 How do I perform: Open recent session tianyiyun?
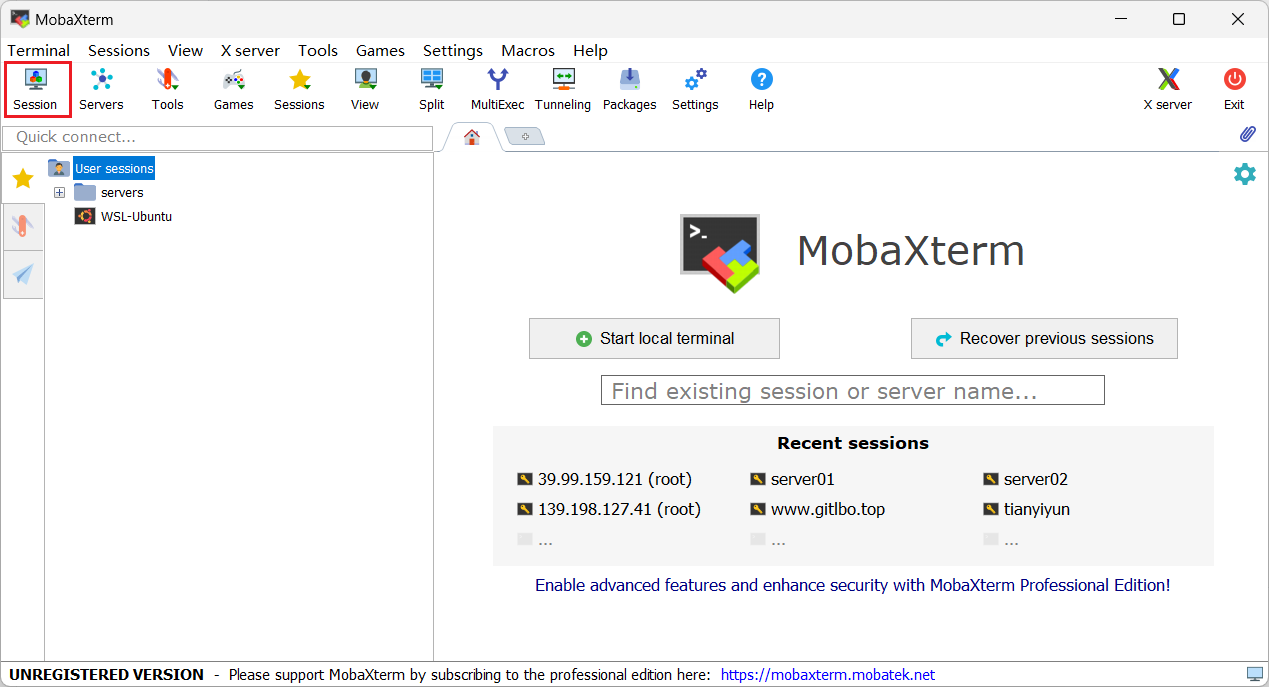[1026, 509]
